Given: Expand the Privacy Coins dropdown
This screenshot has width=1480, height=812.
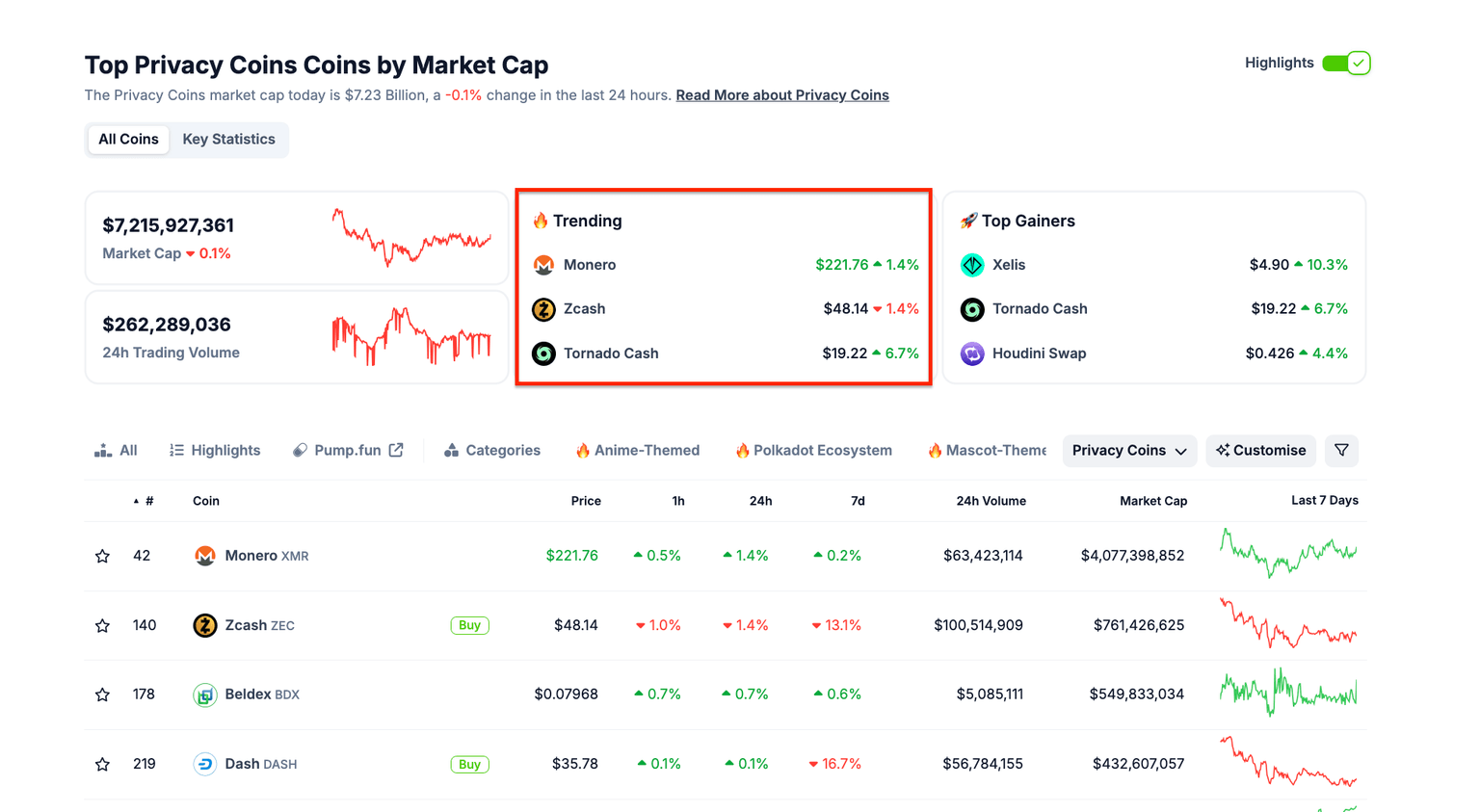Looking at the screenshot, I should [x=1129, y=451].
